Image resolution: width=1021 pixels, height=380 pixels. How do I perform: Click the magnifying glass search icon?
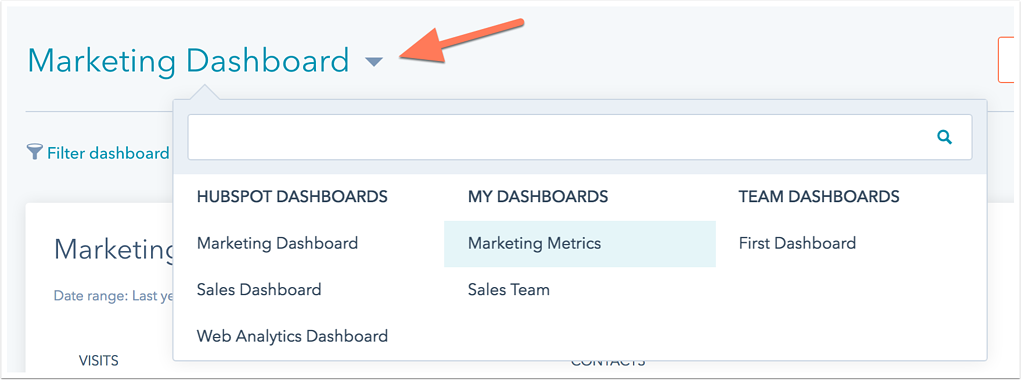coord(945,137)
